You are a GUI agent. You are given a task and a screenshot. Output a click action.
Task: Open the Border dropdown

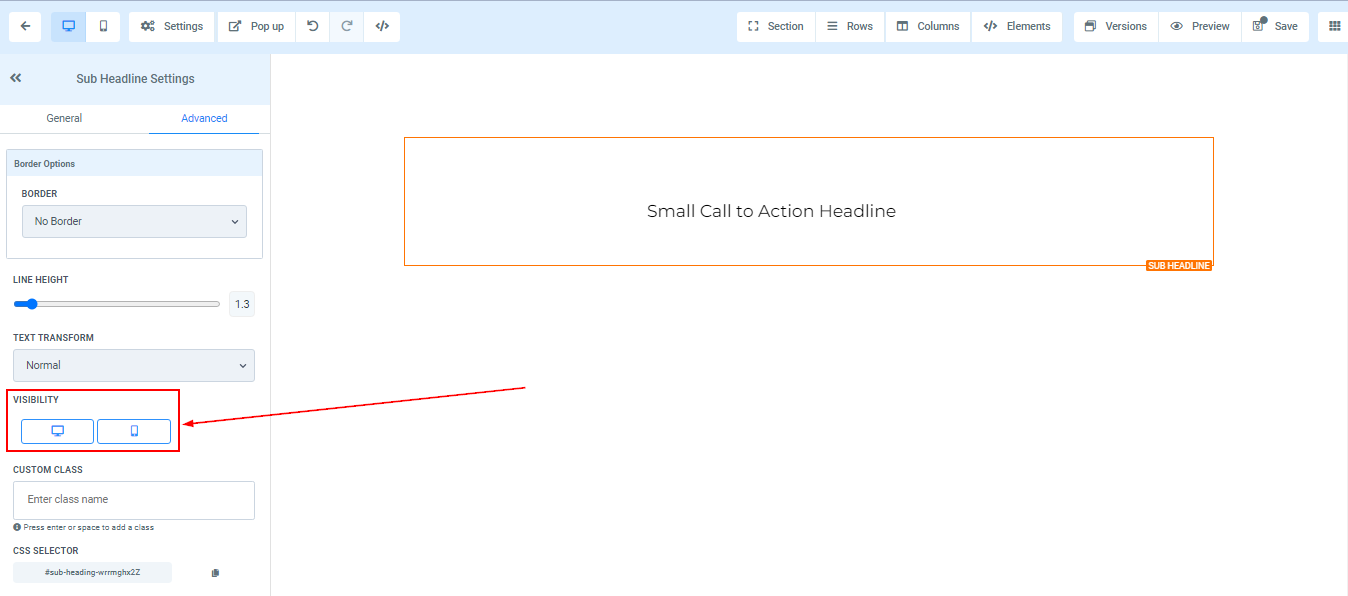pyautogui.click(x=134, y=221)
